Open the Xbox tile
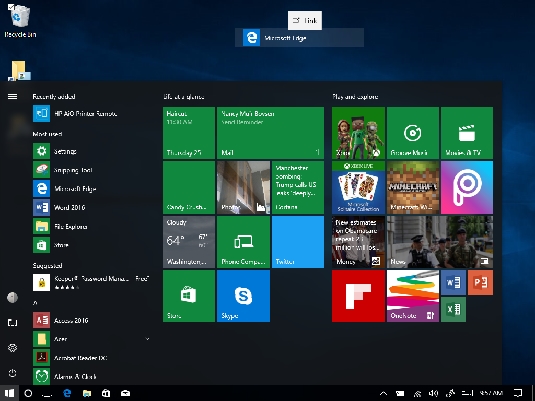This screenshot has width=535, height=401. [x=358, y=133]
